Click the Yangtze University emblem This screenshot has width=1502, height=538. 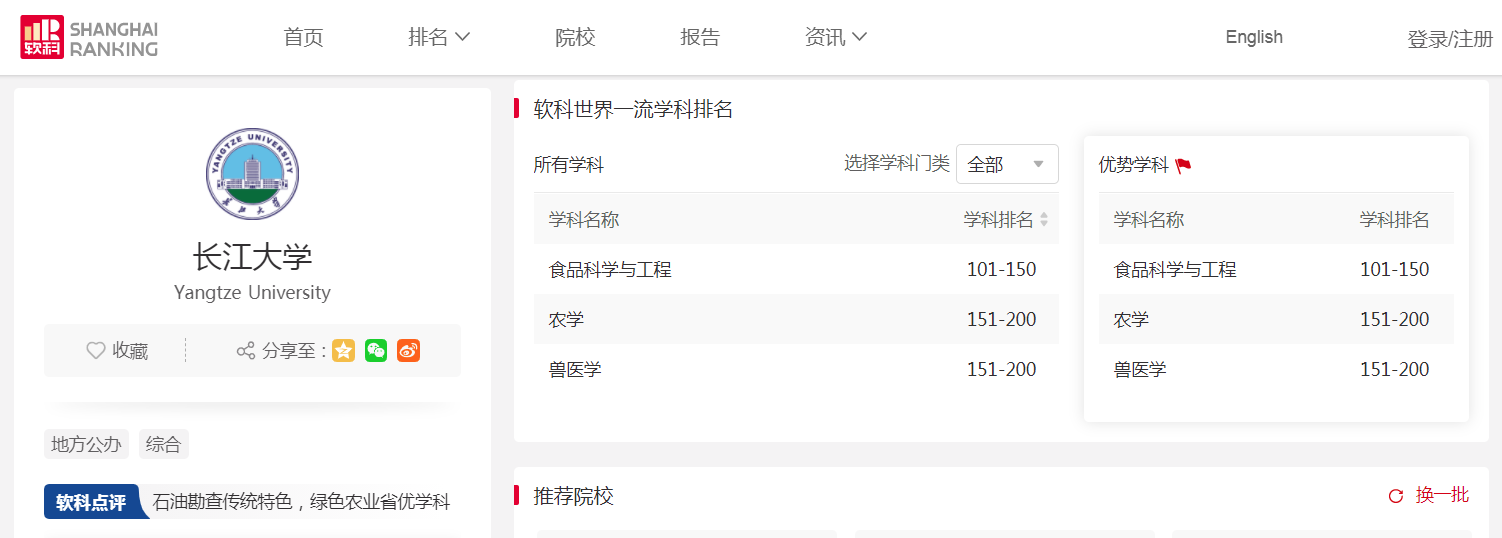252,173
